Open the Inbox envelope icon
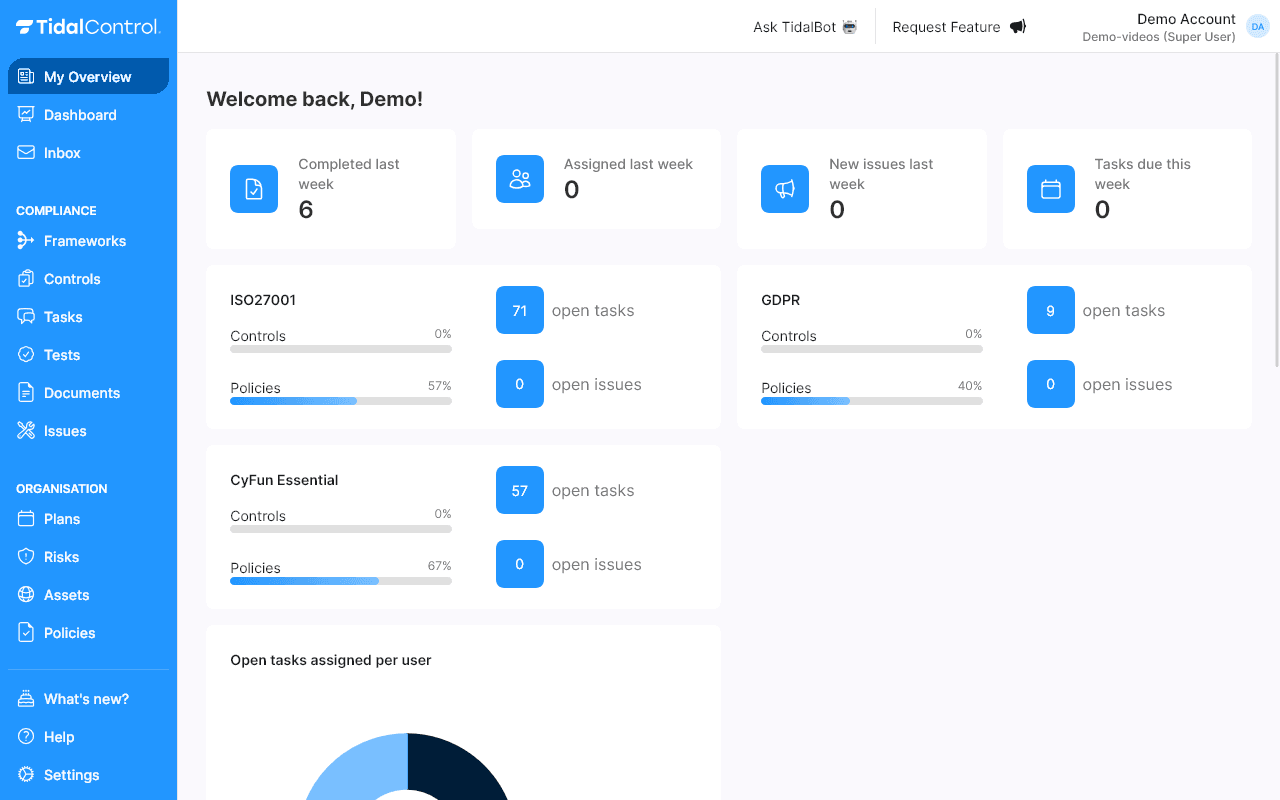1280x800 pixels. pos(24,153)
